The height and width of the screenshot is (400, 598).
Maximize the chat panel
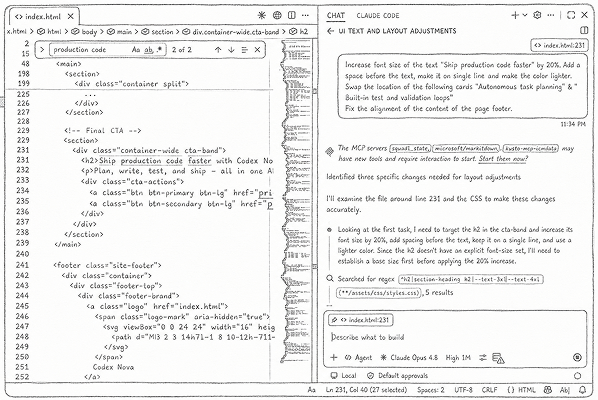coord(571,15)
